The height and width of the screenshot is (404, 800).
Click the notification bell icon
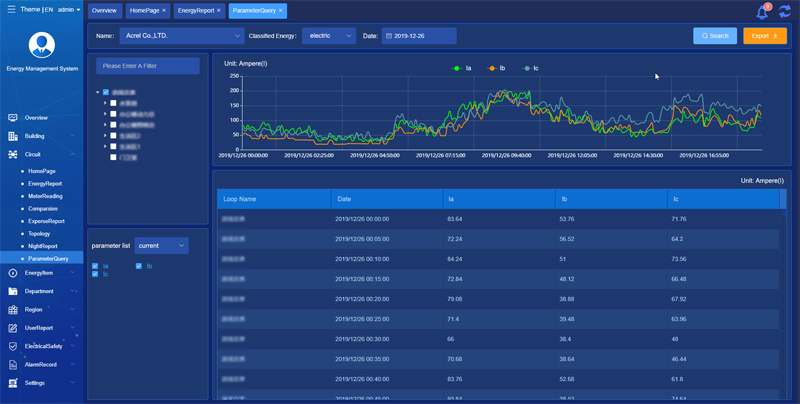click(762, 12)
